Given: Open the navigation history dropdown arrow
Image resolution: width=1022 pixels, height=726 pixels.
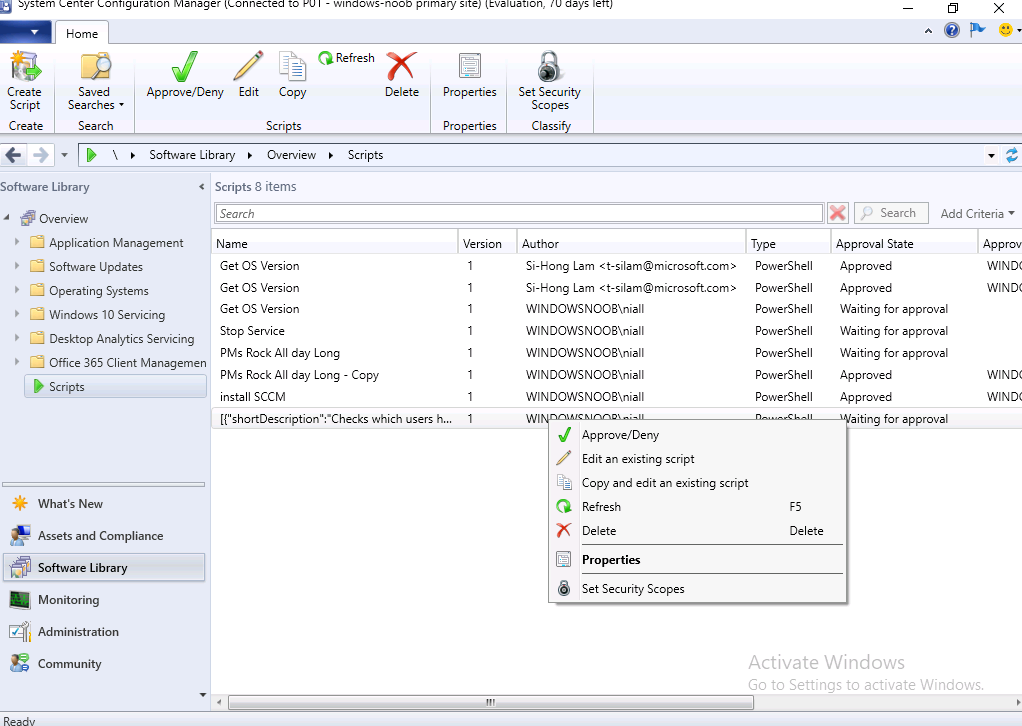Looking at the screenshot, I should click(x=64, y=155).
